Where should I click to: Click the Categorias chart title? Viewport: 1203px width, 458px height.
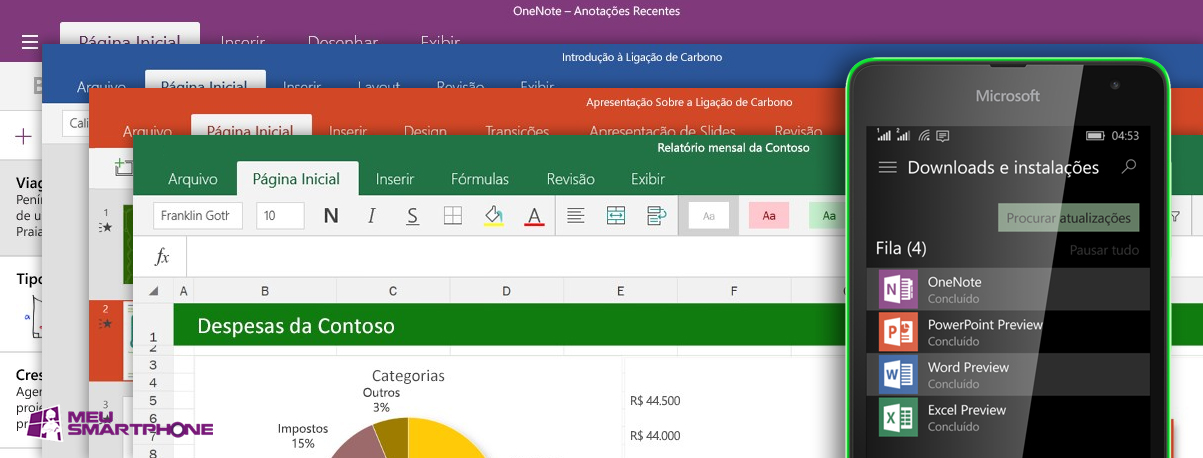click(x=408, y=376)
